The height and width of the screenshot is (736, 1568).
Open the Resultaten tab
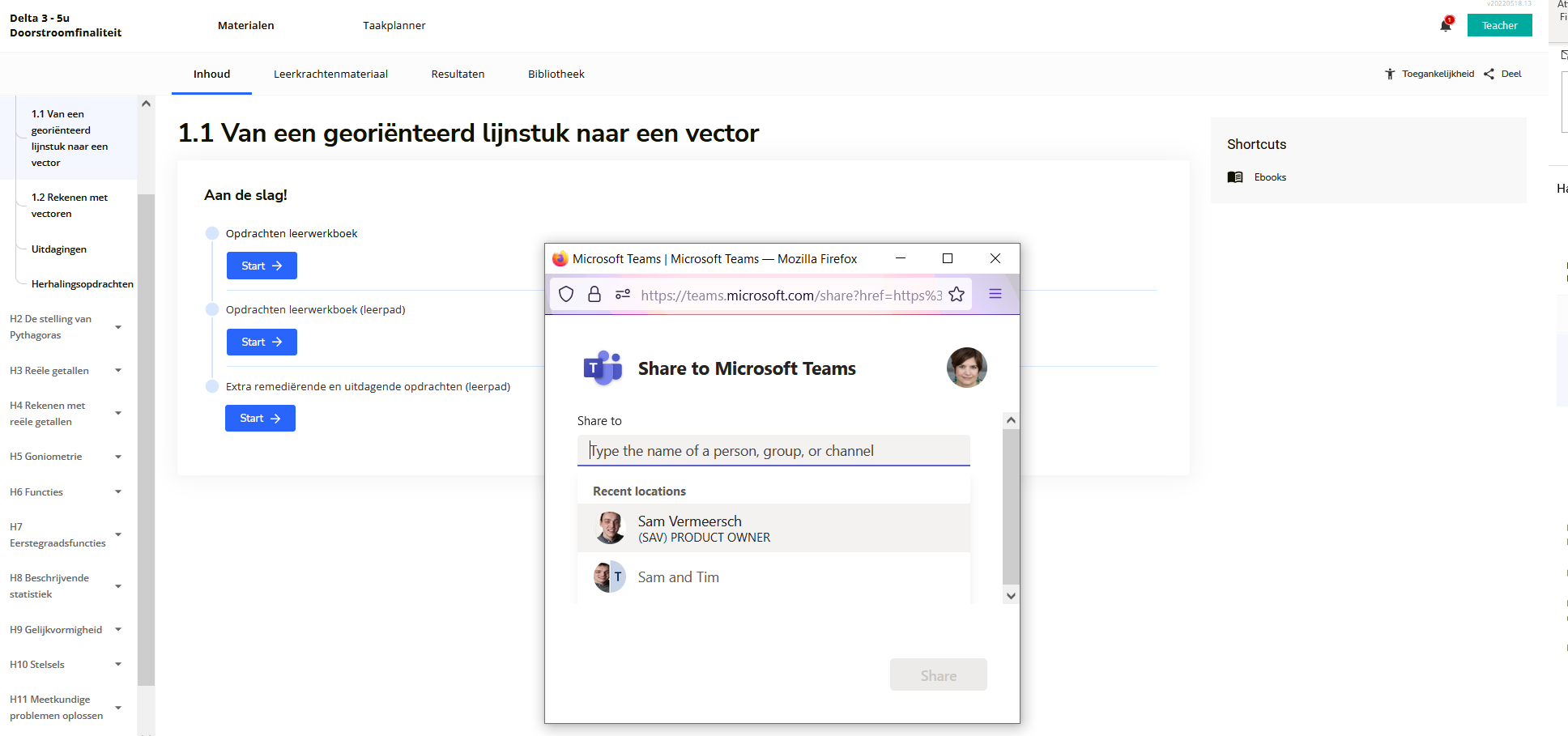pyautogui.click(x=458, y=74)
